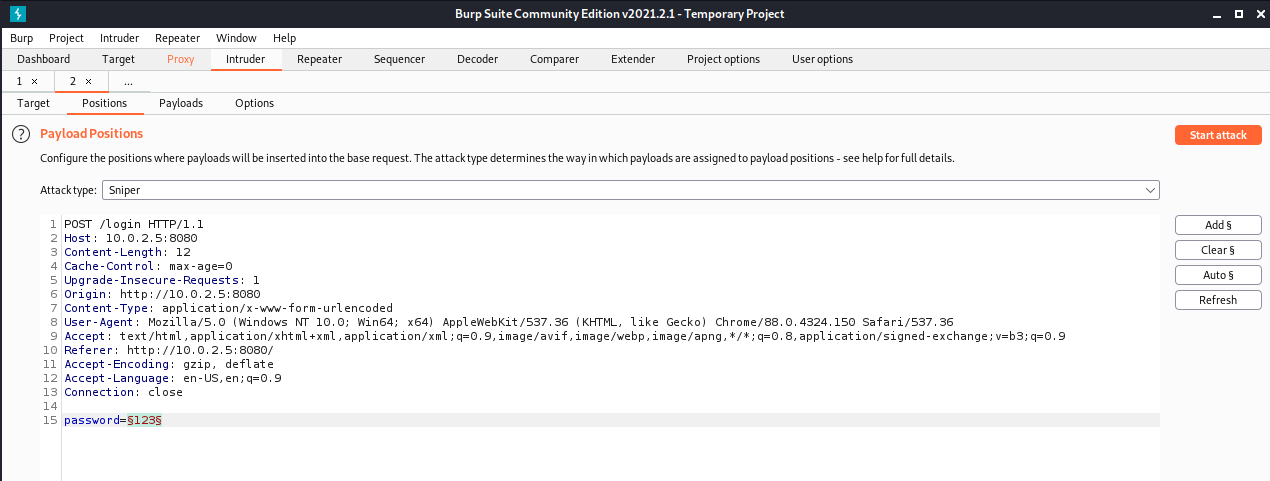This screenshot has height=481, width=1270.
Task: Close attack tab 1
Action: pyautogui.click(x=35, y=81)
